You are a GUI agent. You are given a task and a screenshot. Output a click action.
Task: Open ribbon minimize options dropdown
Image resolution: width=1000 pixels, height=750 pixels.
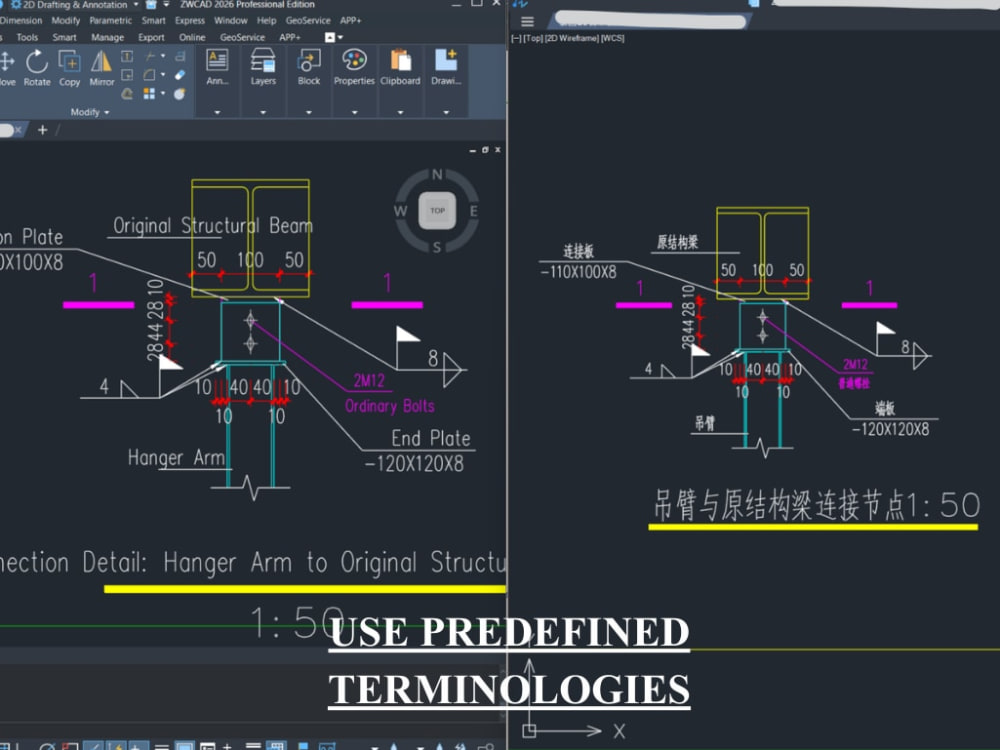click(x=341, y=38)
